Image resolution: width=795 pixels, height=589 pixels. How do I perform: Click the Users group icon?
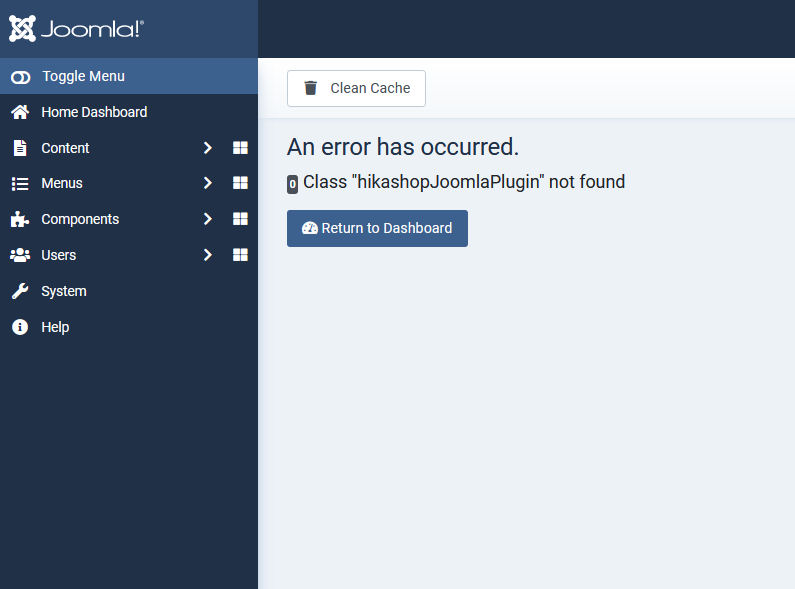click(x=20, y=255)
